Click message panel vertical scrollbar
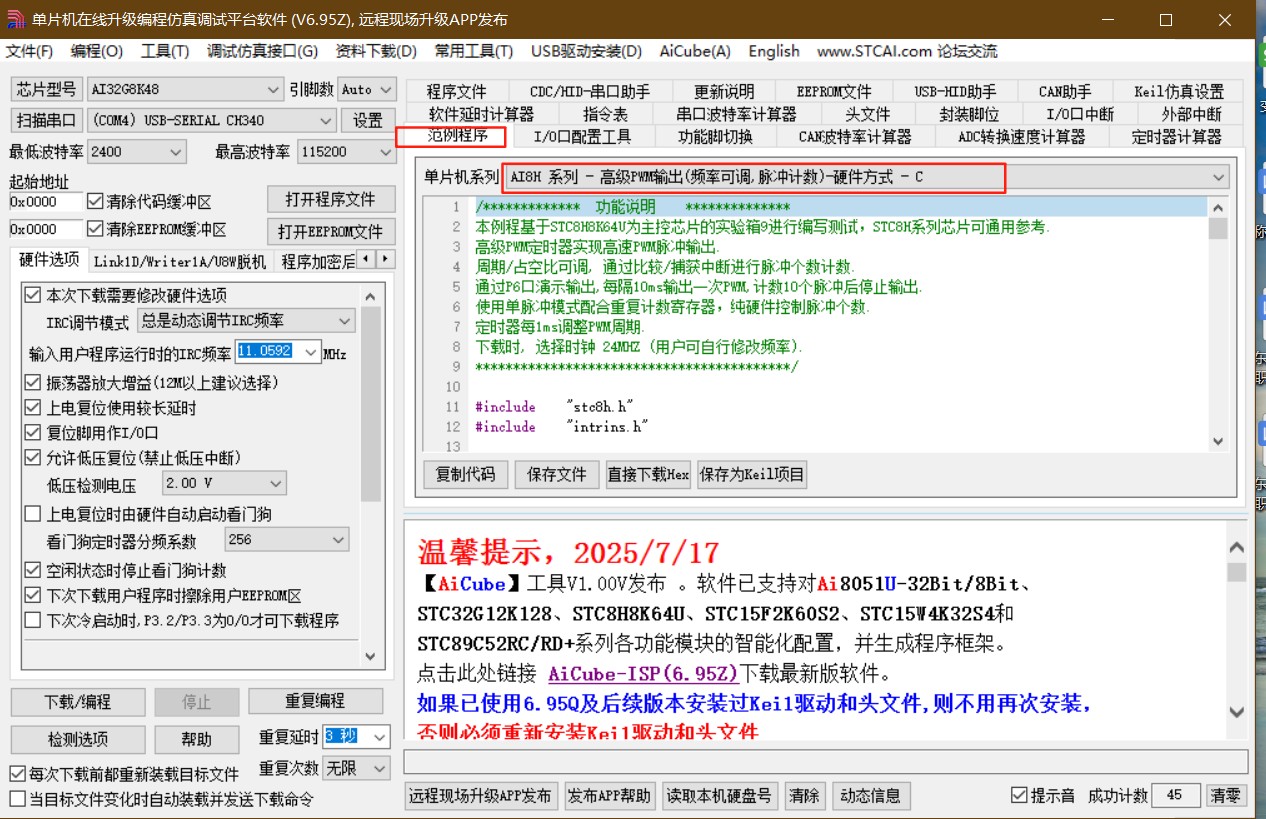 pyautogui.click(x=1237, y=630)
